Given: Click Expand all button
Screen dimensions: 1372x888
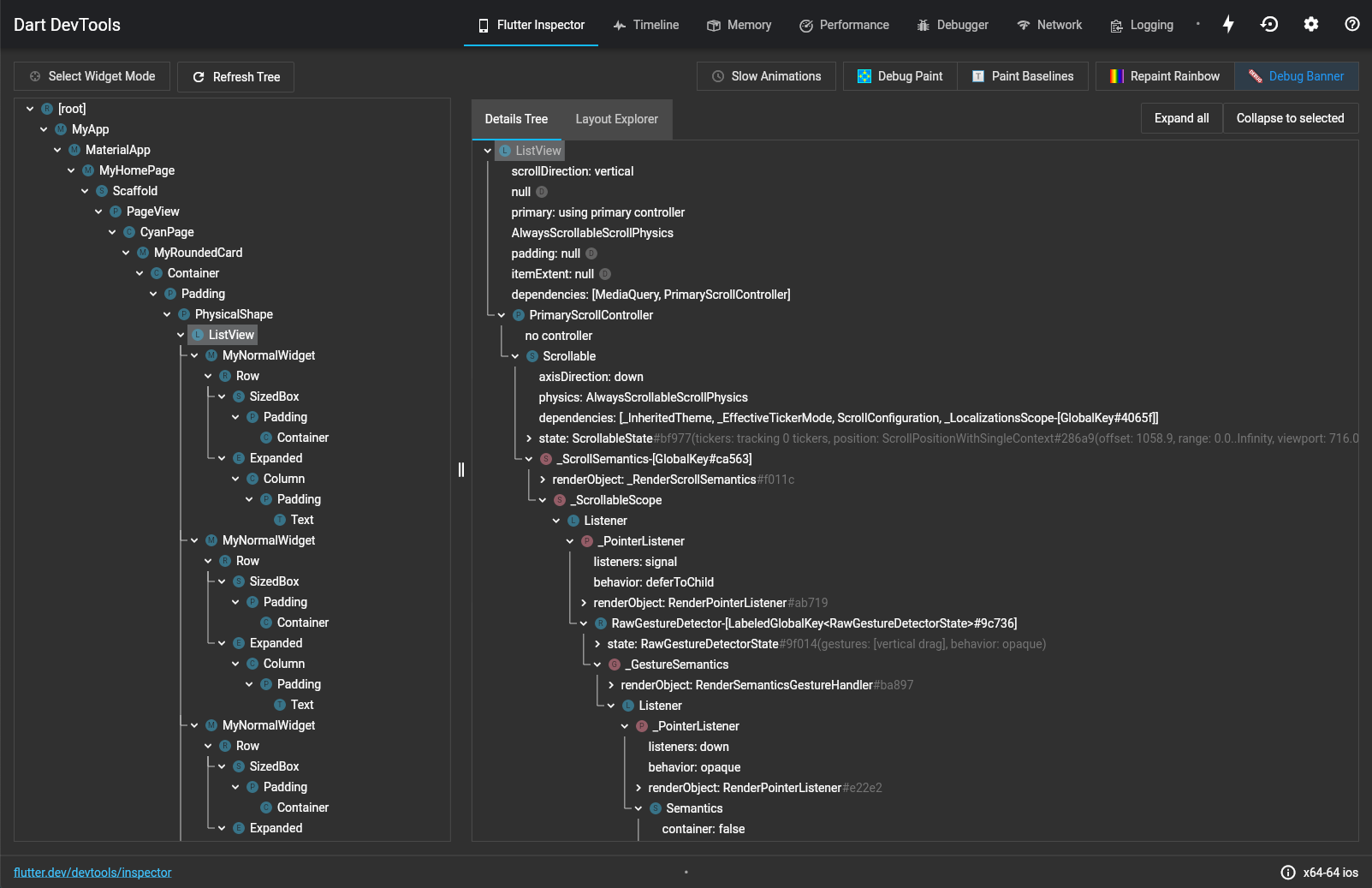Looking at the screenshot, I should click(1181, 118).
